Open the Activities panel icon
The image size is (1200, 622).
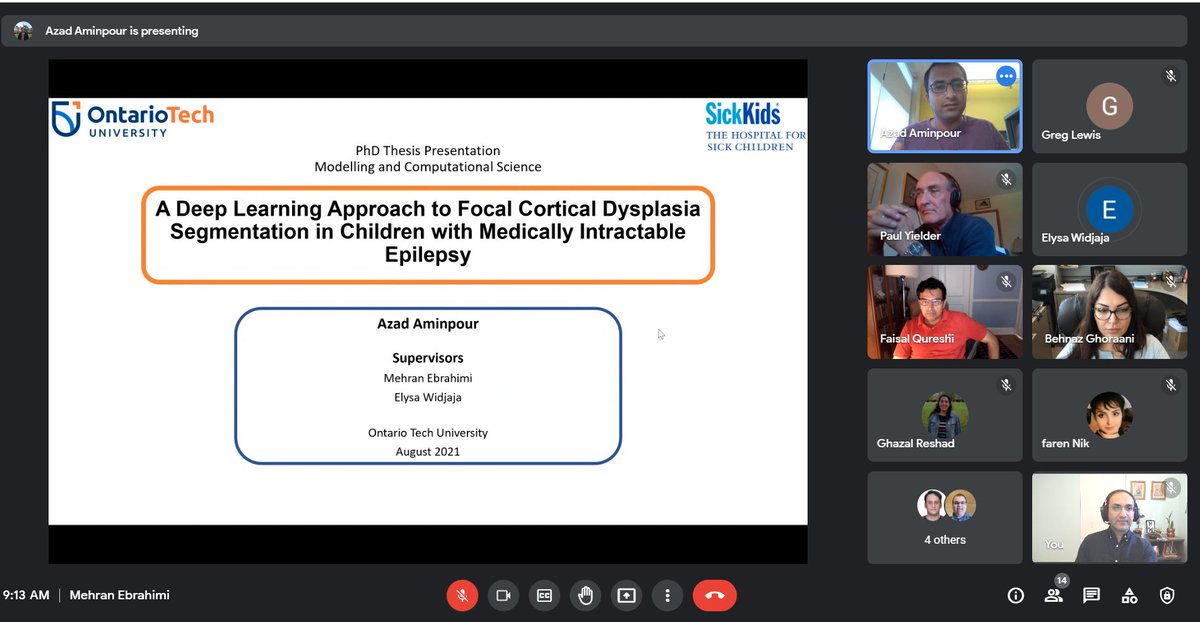click(1129, 595)
